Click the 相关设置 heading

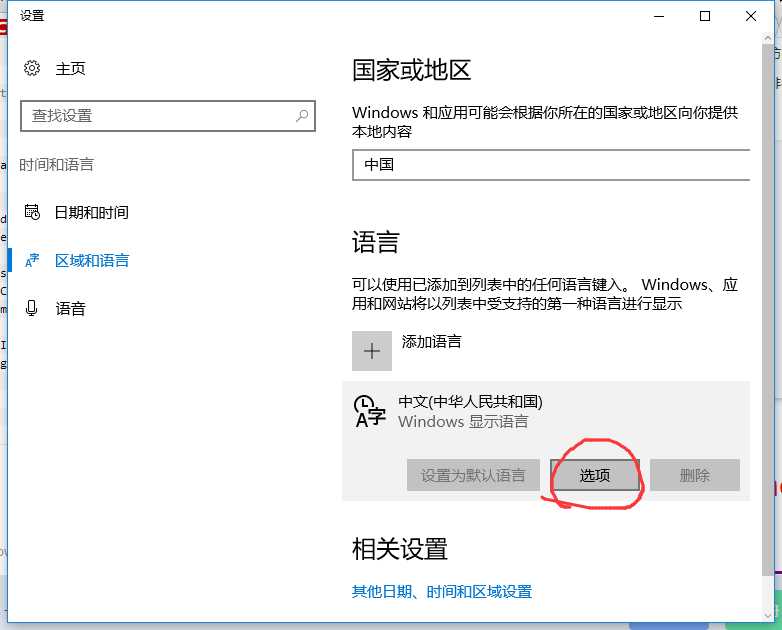pyautogui.click(x=399, y=549)
